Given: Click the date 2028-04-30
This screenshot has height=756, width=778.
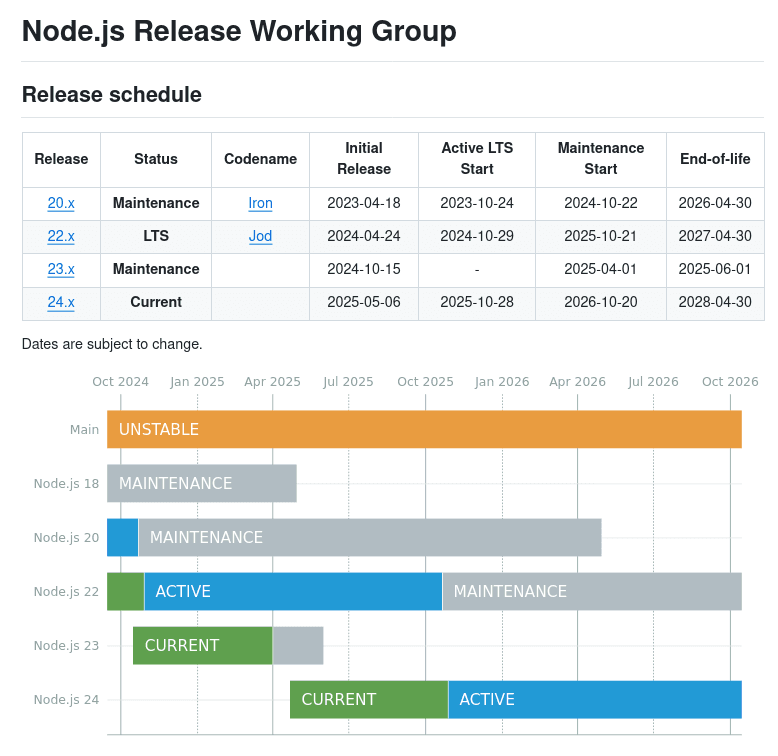Looking at the screenshot, I should pos(715,302).
